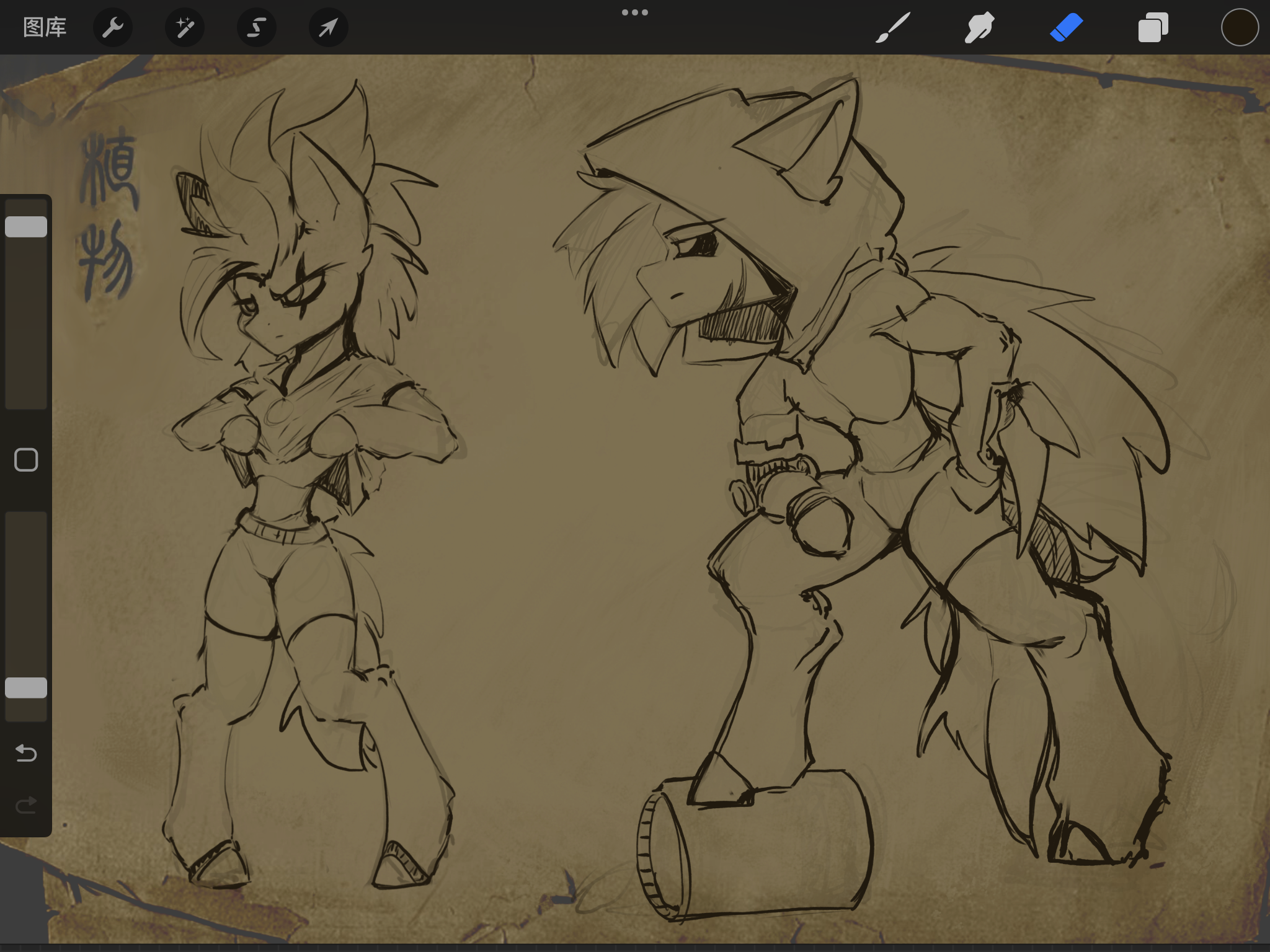
Task: Undo the last stroke
Action: (26, 753)
